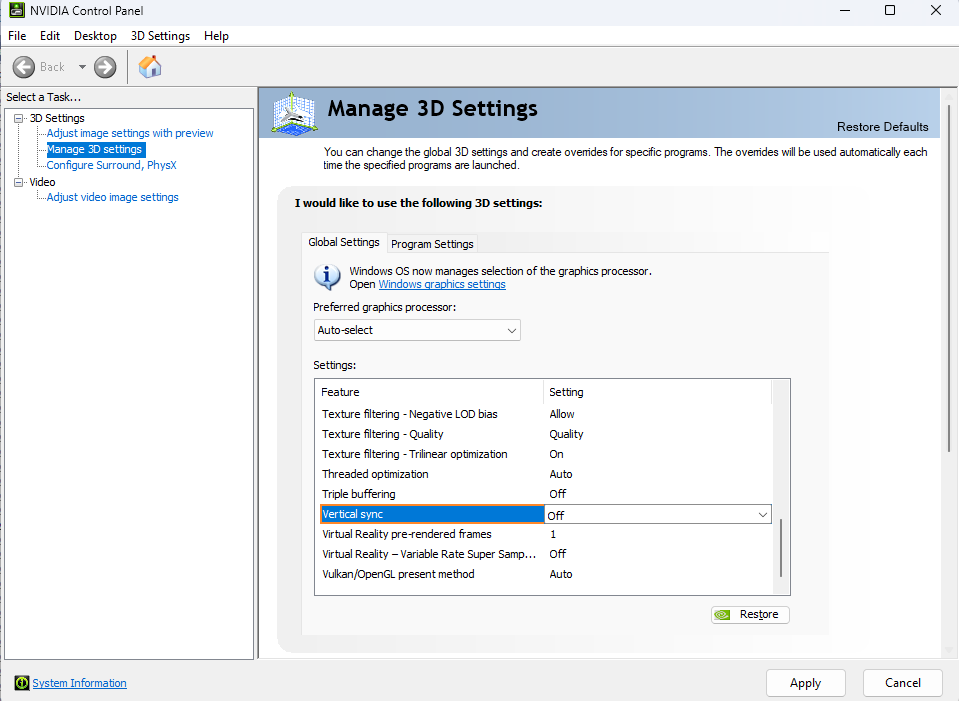Image resolution: width=959 pixels, height=701 pixels.
Task: Open the Vertical sync setting dropdown
Action: tap(763, 514)
